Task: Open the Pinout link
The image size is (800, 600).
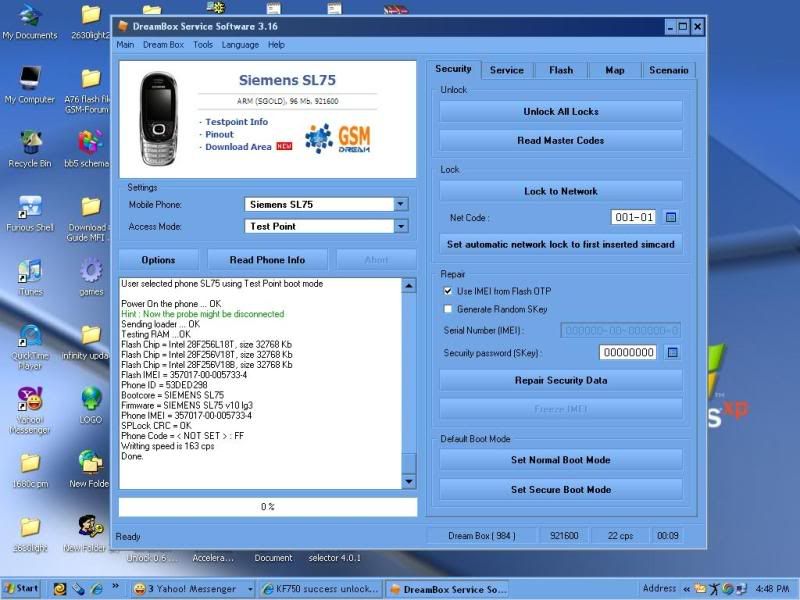Action: click(219, 134)
